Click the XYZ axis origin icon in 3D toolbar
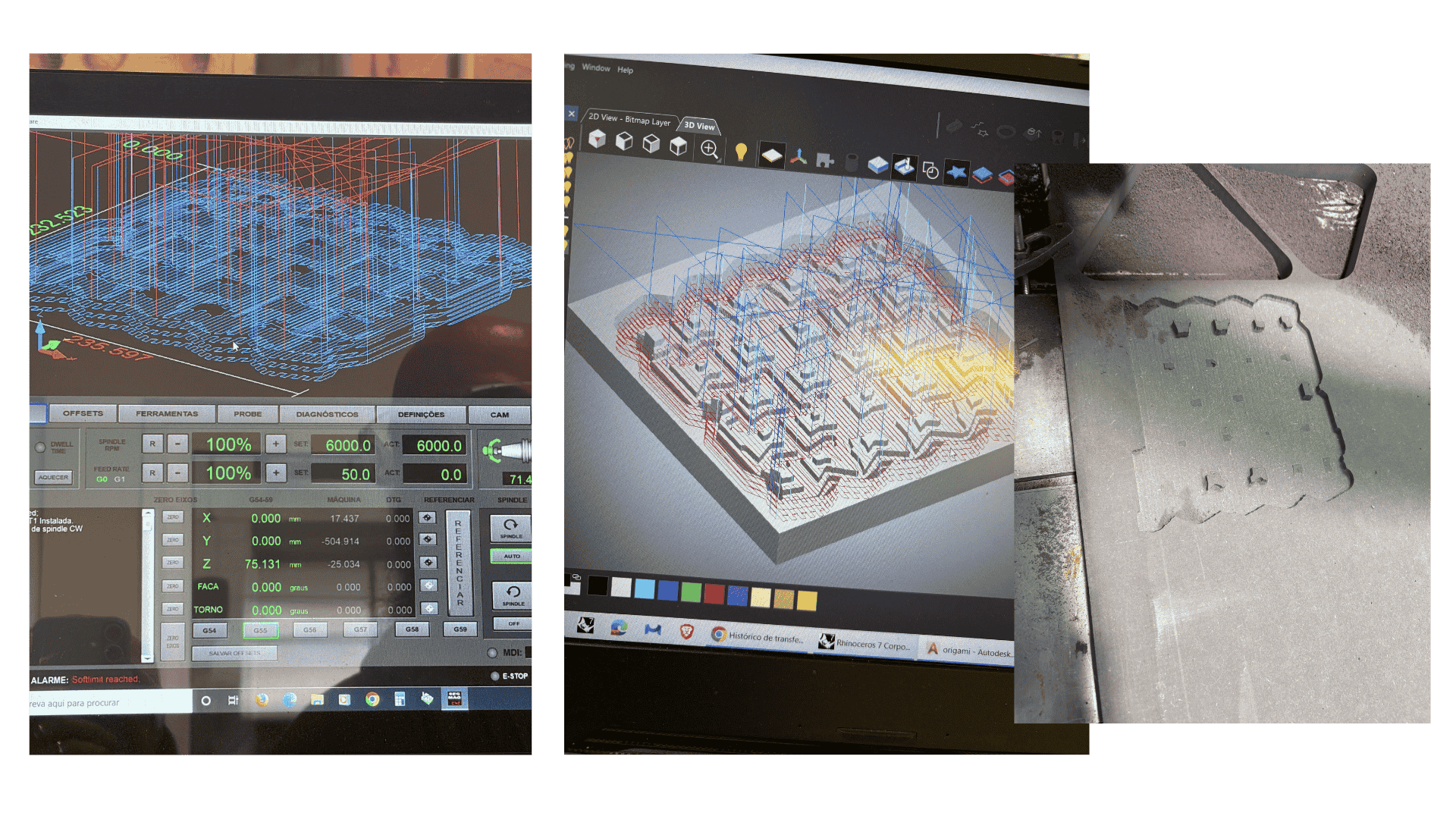This screenshot has height=819, width=1456. click(798, 157)
